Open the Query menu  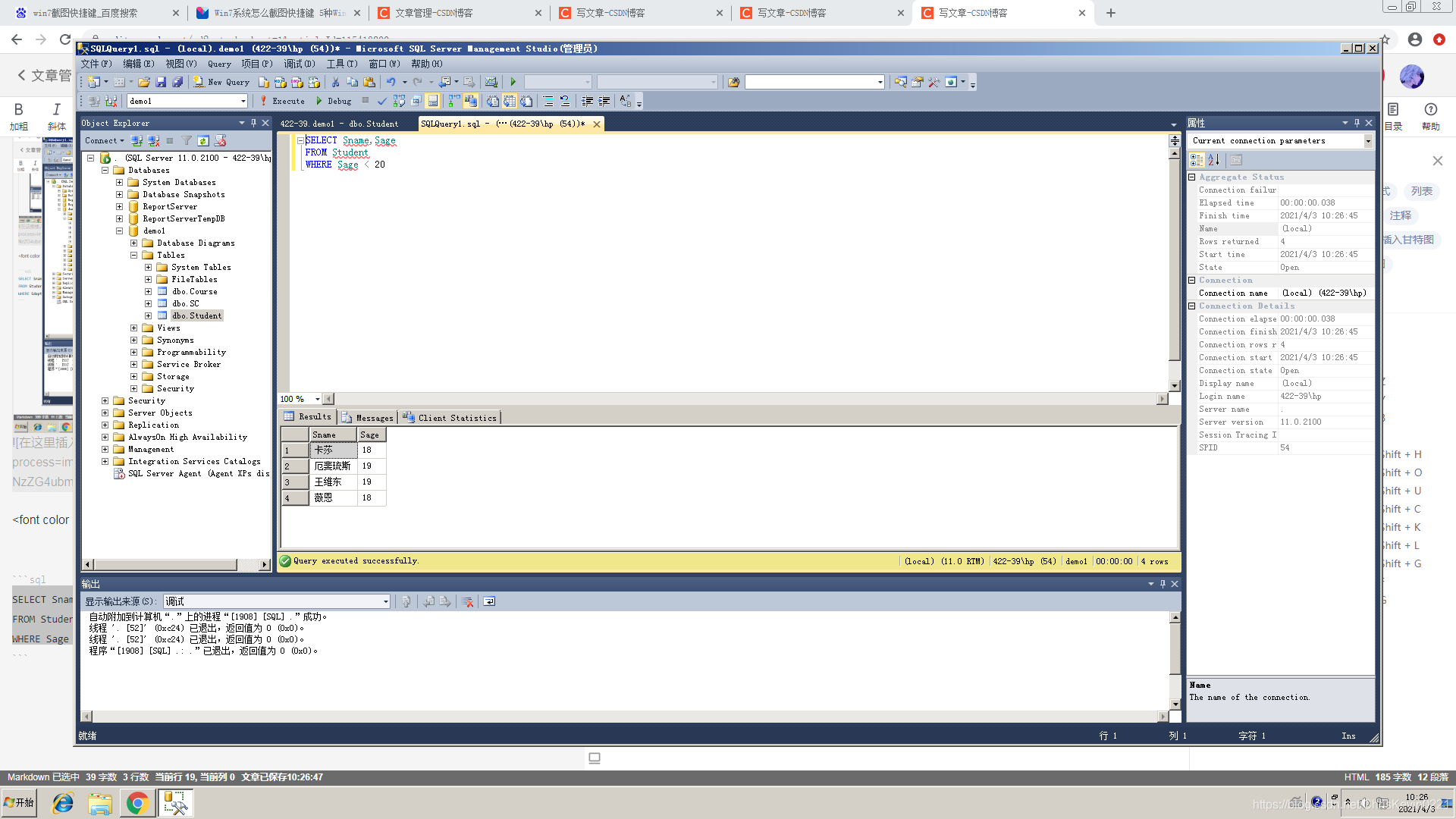[219, 64]
